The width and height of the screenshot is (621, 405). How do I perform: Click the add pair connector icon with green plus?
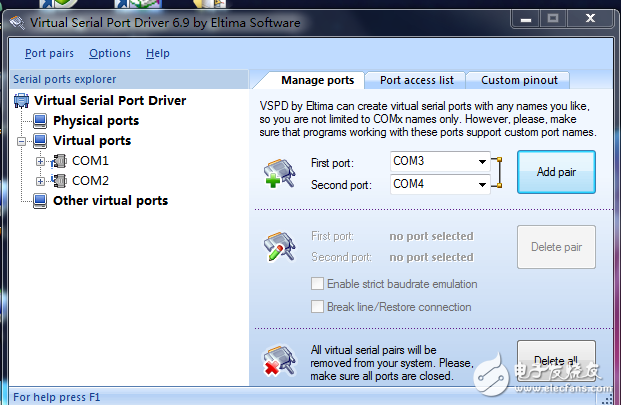279,173
